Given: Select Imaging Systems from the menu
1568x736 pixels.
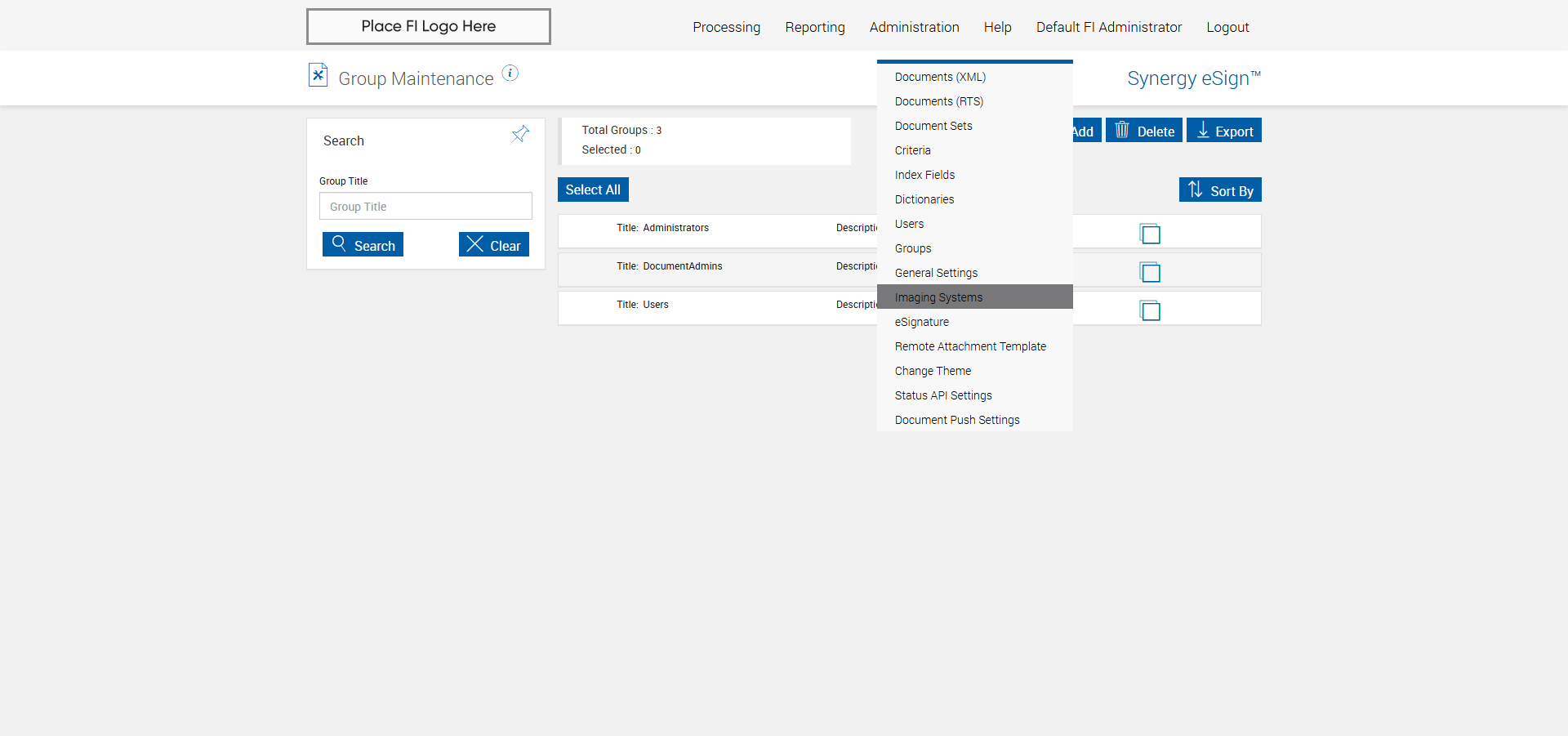Looking at the screenshot, I should [938, 297].
